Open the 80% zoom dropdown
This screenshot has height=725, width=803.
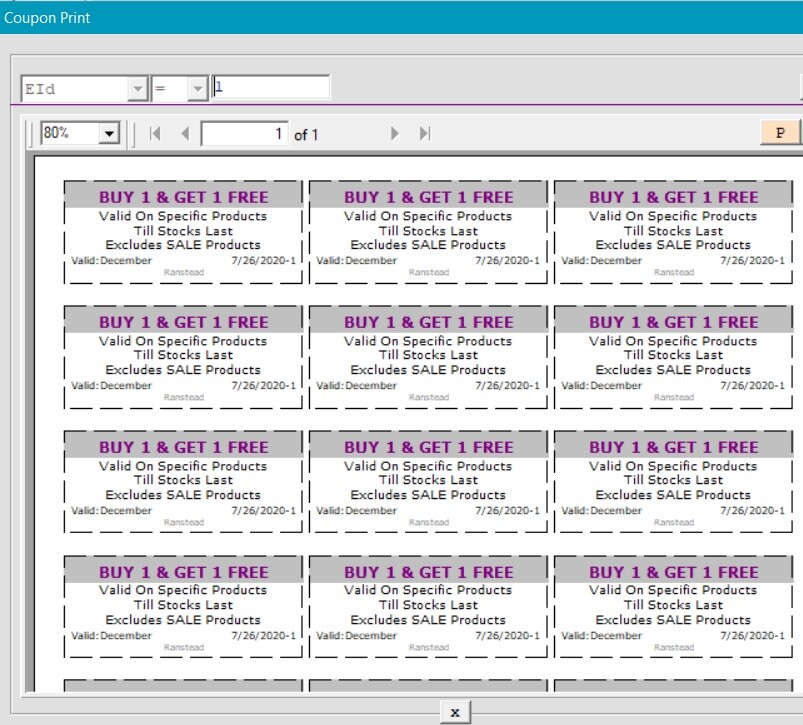coord(109,134)
